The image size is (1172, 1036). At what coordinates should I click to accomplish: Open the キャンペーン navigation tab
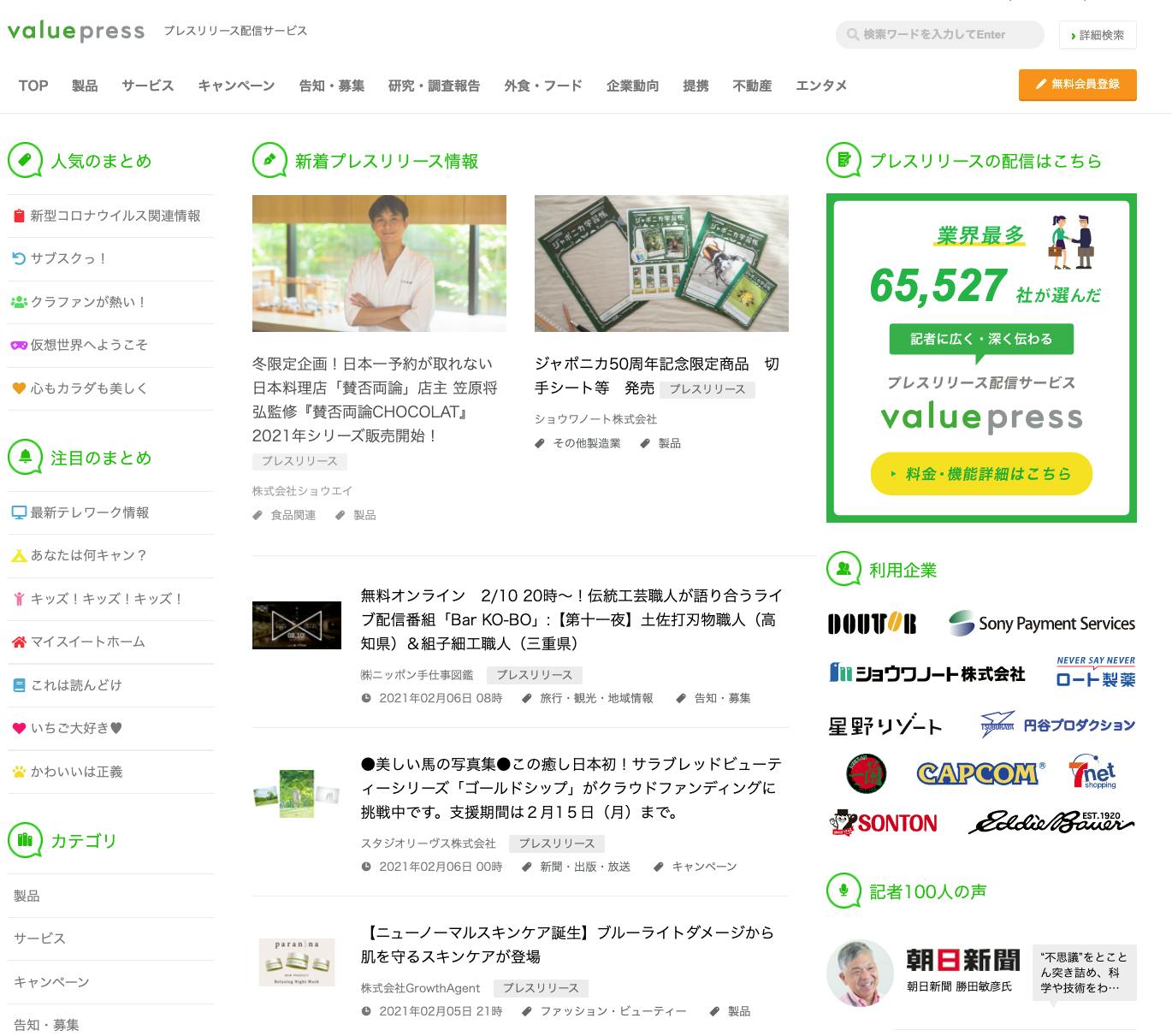click(x=236, y=86)
